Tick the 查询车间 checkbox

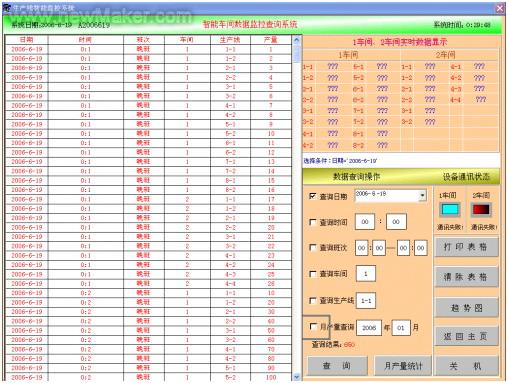pos(313,274)
